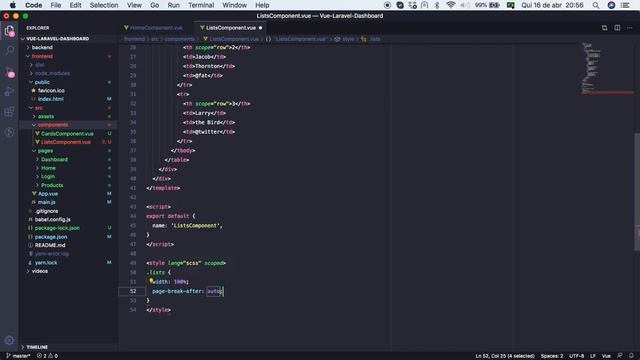The width and height of the screenshot is (640, 360).
Task: Collapse the public folder
Action: click(x=42, y=82)
